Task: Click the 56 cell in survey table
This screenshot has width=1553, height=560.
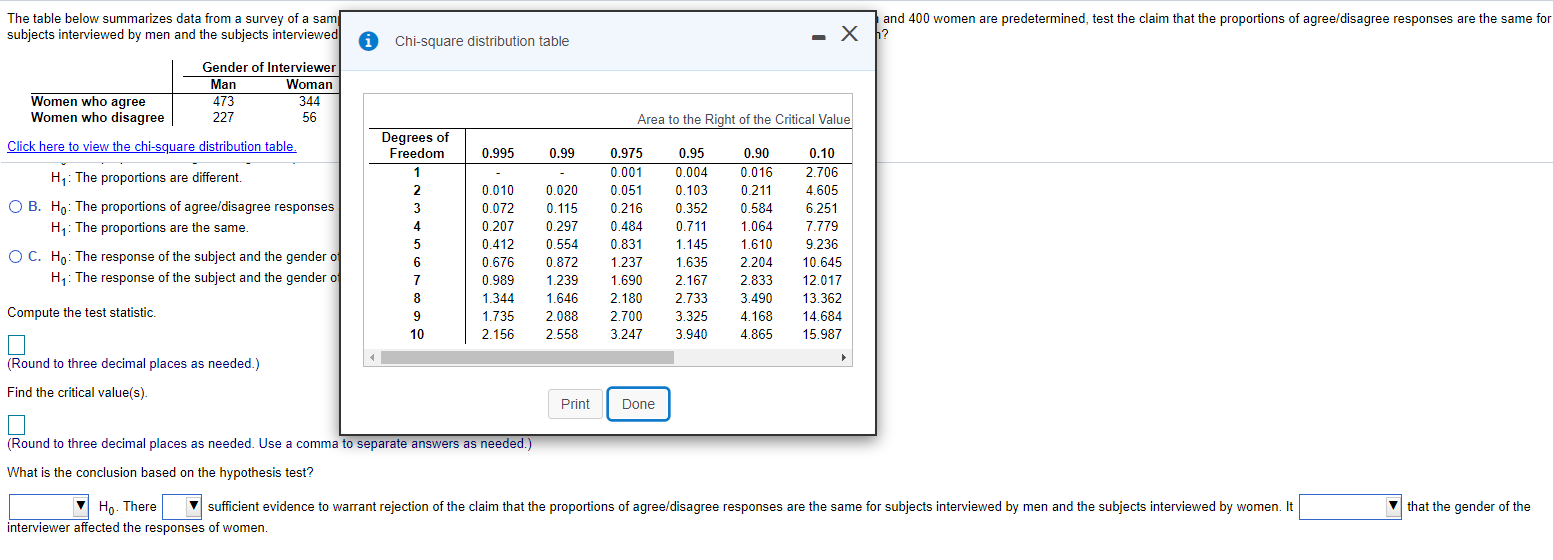Action: point(309,117)
